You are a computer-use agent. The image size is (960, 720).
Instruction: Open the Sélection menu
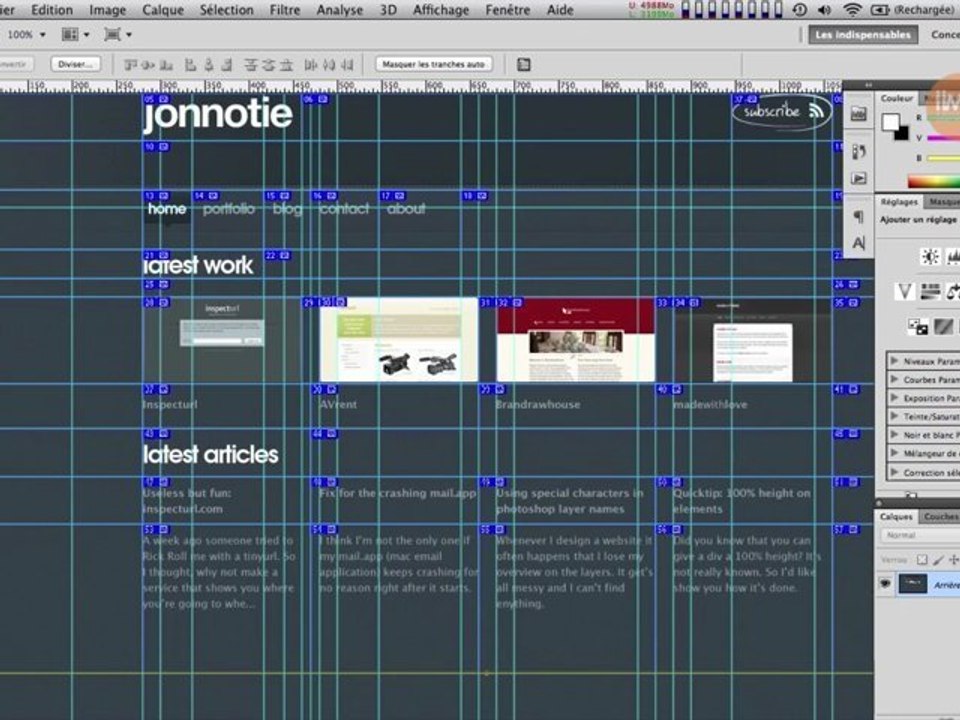227,10
